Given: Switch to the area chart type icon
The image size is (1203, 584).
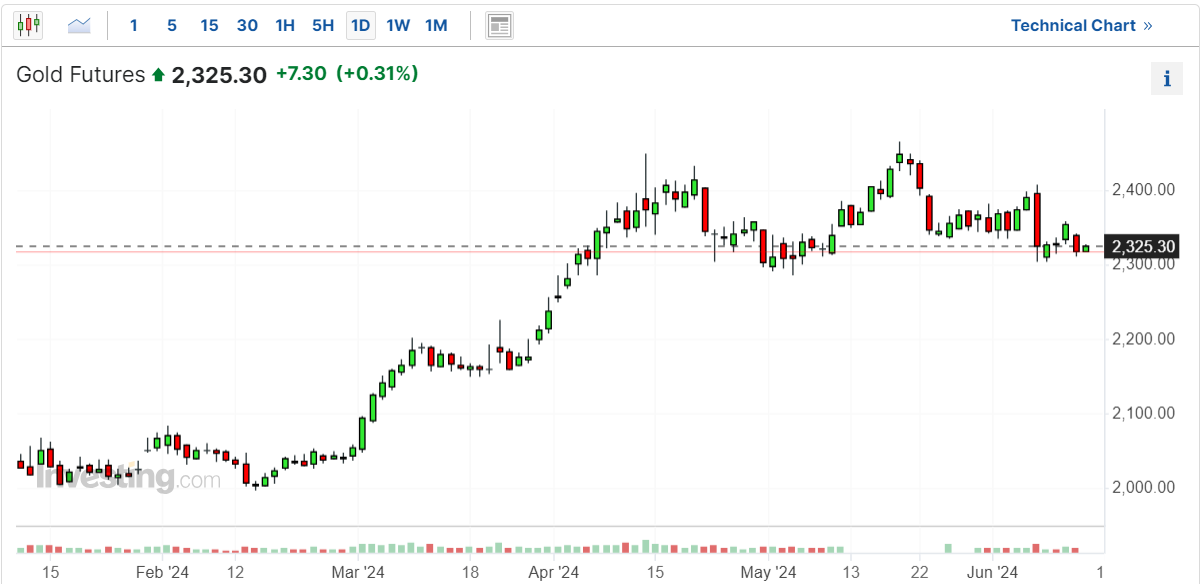Looking at the screenshot, I should tap(79, 25).
